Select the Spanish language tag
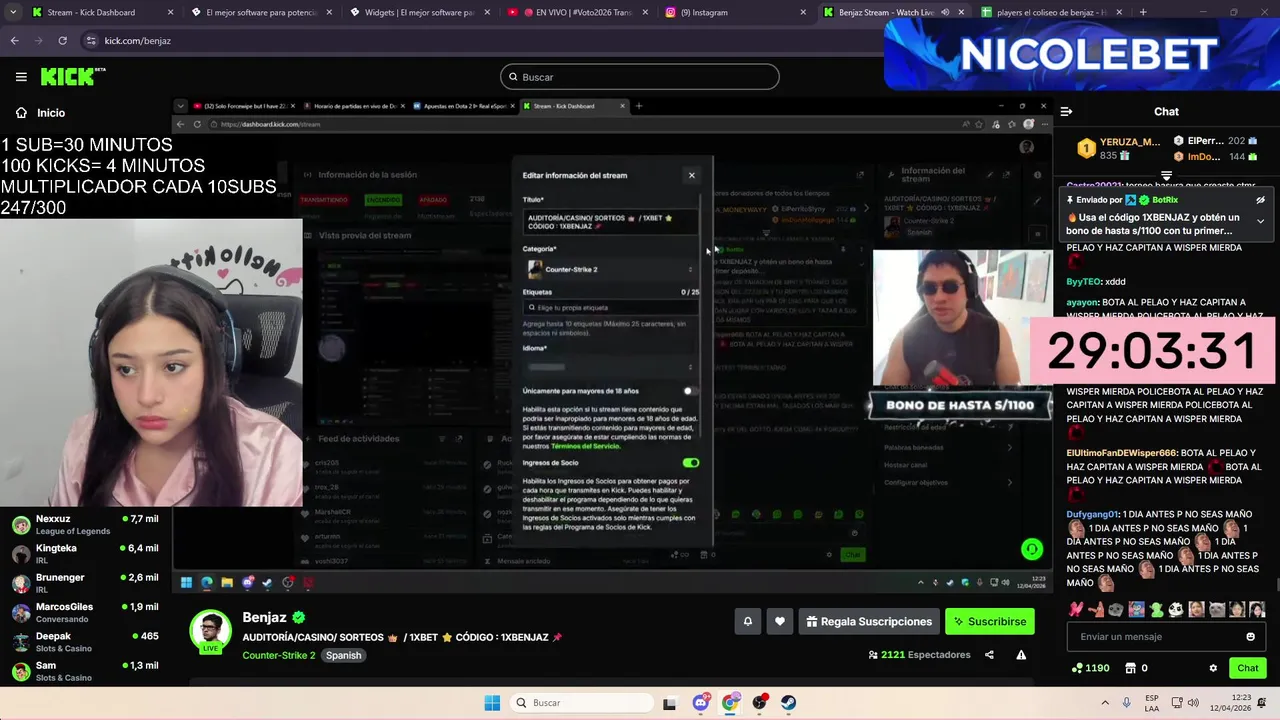Viewport: 1280px width, 720px height. pos(343,655)
